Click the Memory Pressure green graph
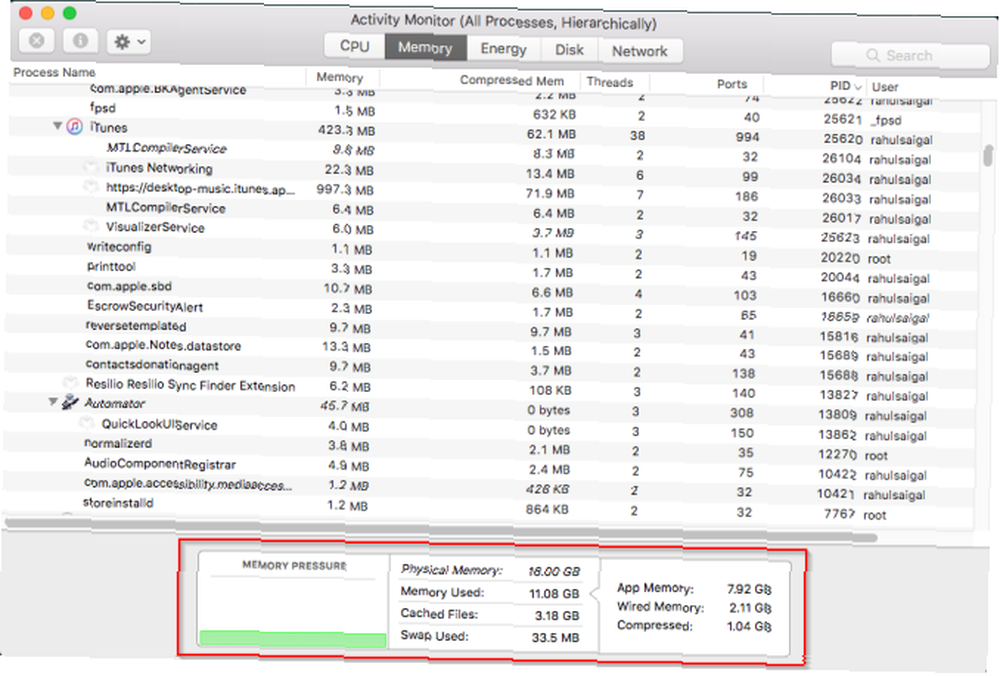Viewport: 1000px width, 676px height. [x=293, y=639]
